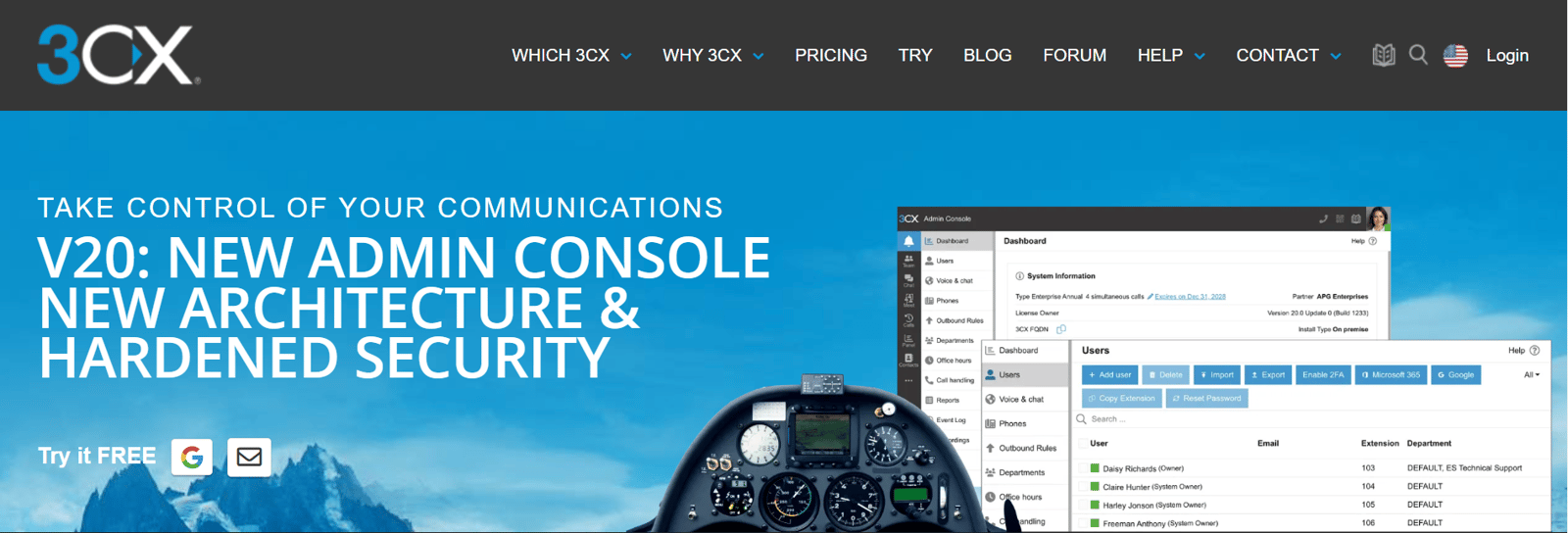Click the book icon in Admin Console top bar

(x=1356, y=218)
